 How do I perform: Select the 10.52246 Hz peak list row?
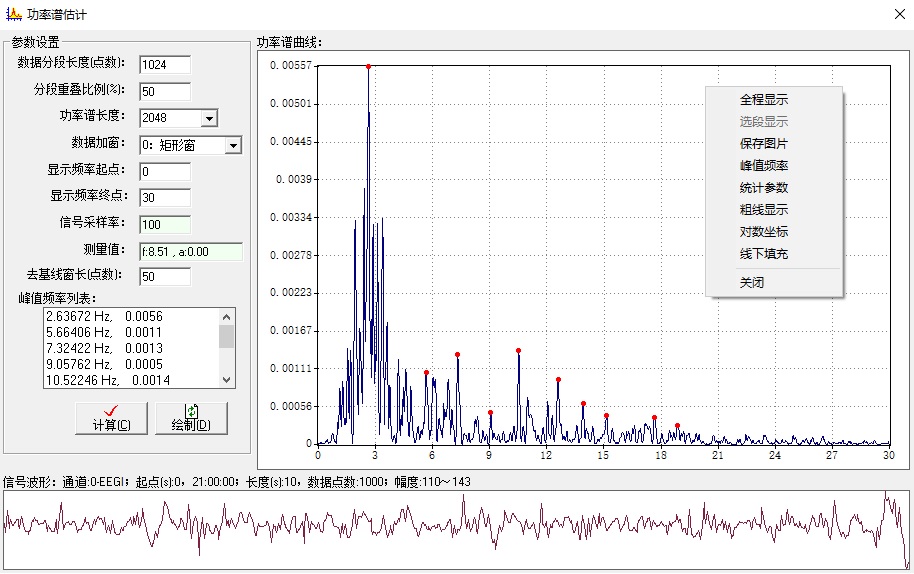pyautogui.click(x=131, y=380)
